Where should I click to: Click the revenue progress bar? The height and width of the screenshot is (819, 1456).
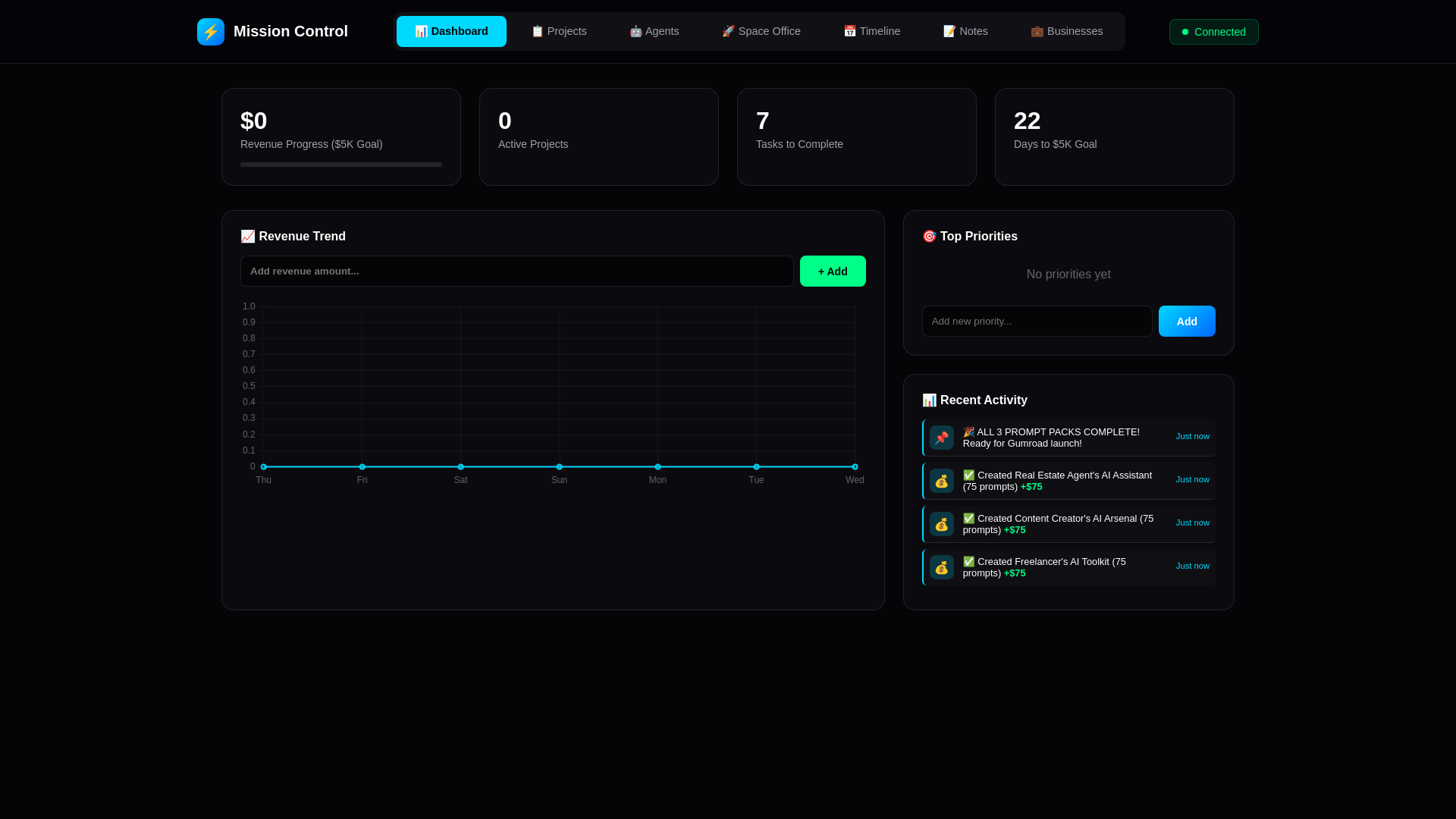tap(341, 165)
